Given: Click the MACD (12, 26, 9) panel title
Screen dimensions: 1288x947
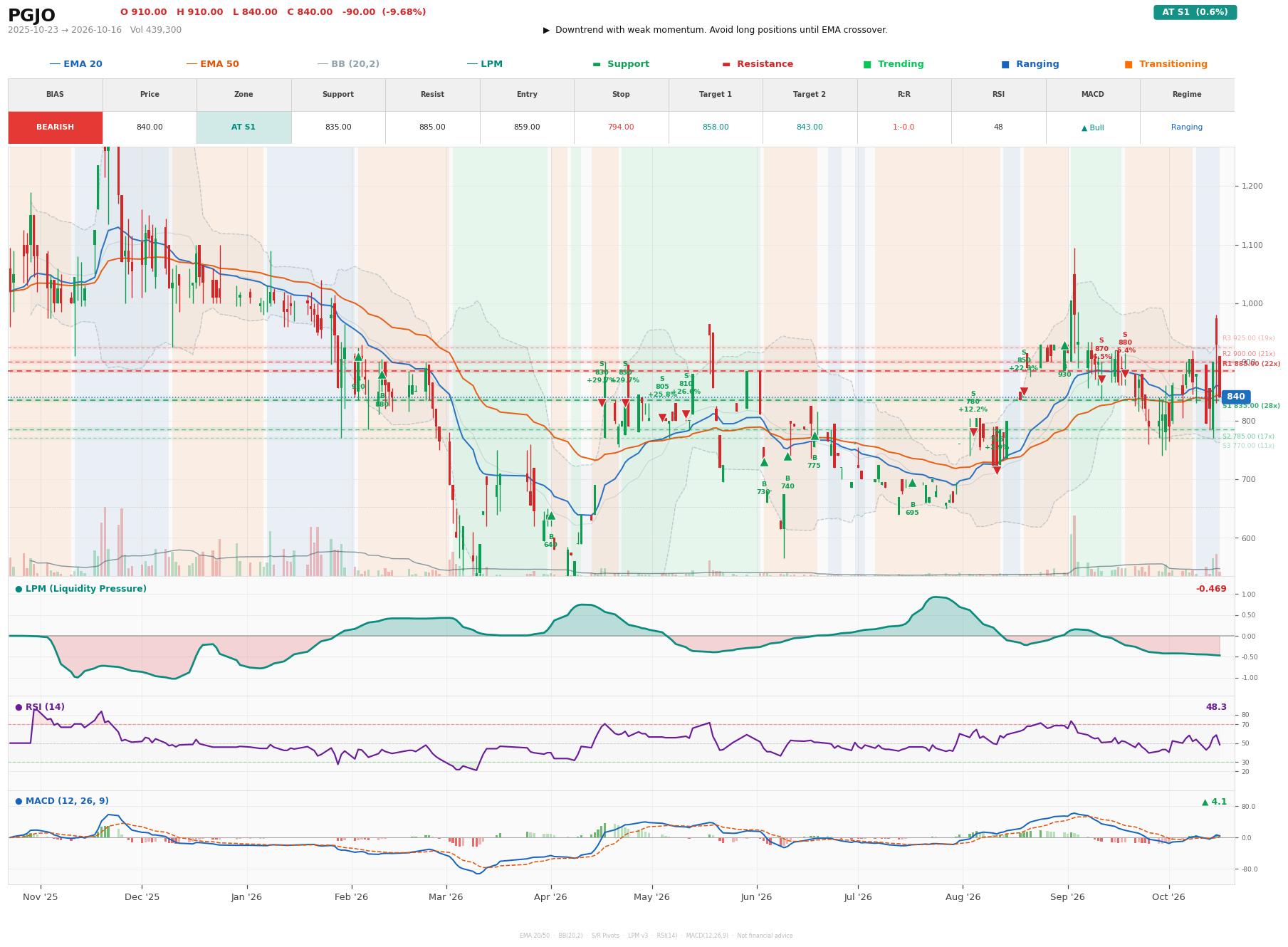Looking at the screenshot, I should [x=62, y=801].
